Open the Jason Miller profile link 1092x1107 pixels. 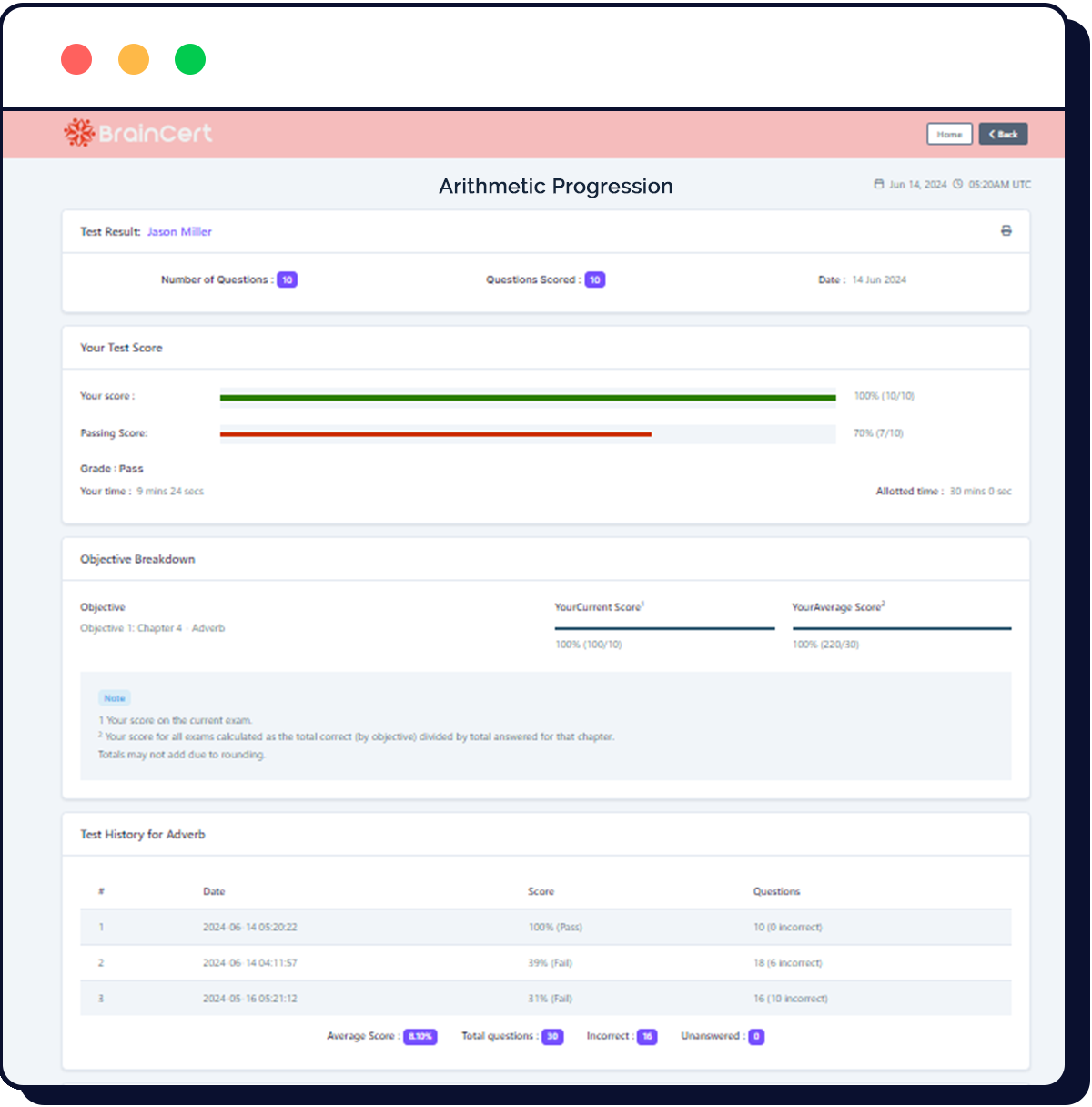point(179,232)
